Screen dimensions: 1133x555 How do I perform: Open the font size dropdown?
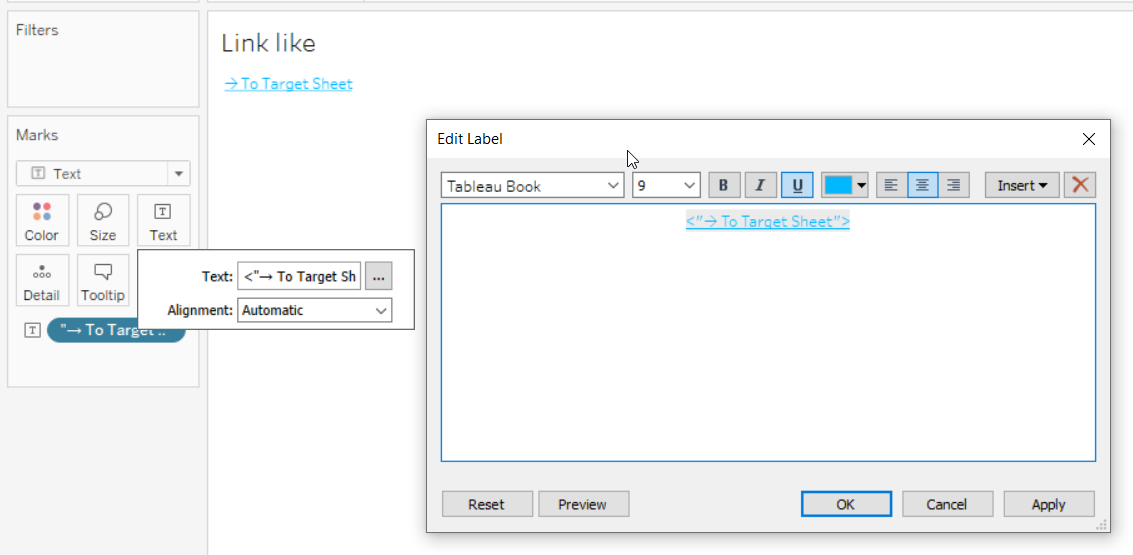click(x=666, y=186)
